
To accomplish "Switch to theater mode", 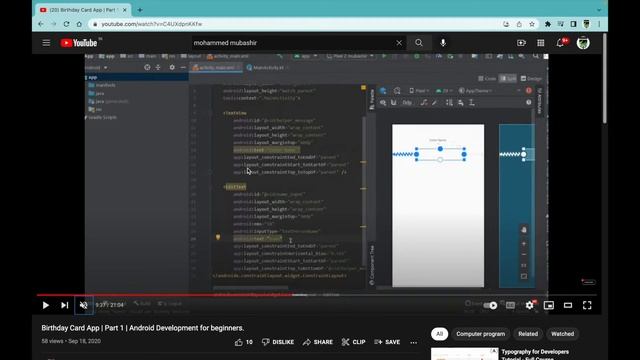I will 568,305.
